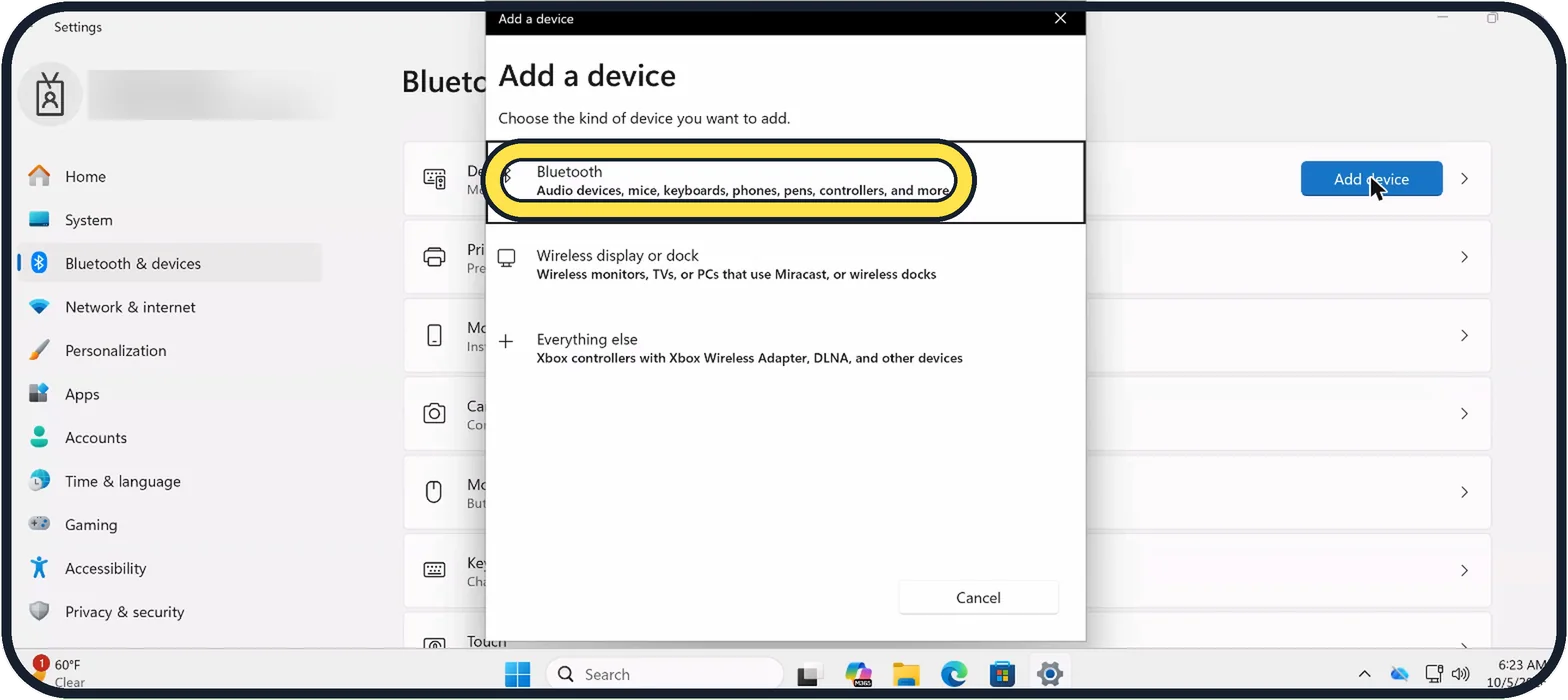
Task: Expand the Keyboard row chevron
Action: click(x=1464, y=570)
